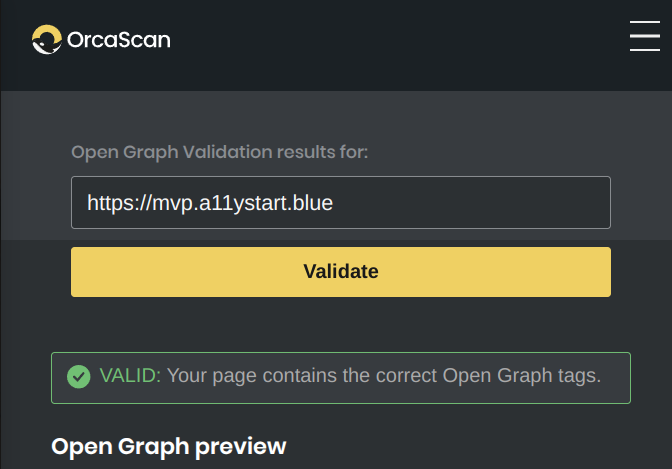Click the yellow orca logo icon
This screenshot has width=672, height=469.
[47, 39]
